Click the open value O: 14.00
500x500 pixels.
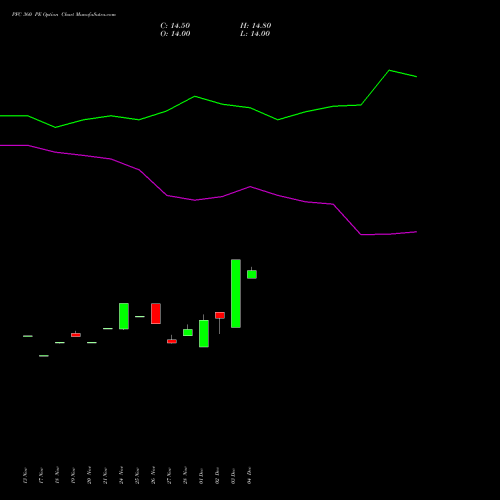[x=175, y=34]
